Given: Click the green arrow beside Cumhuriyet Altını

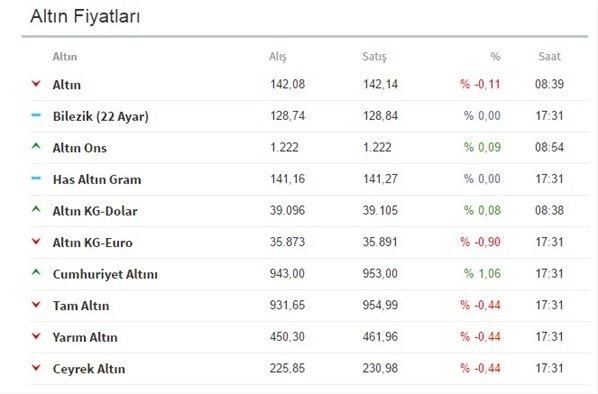Looking at the screenshot, I should (x=36, y=272).
